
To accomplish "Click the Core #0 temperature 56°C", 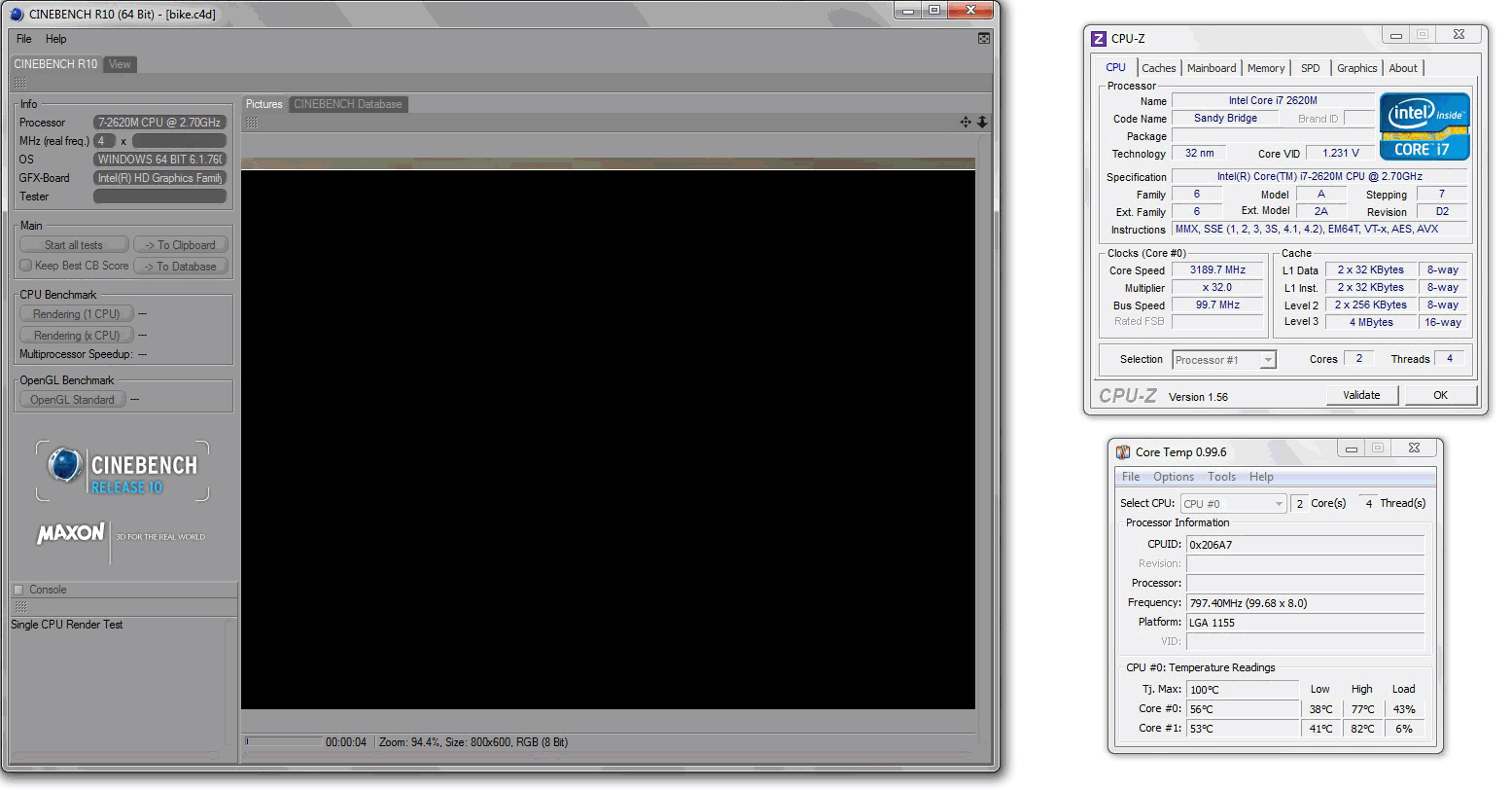I will coord(1243,709).
